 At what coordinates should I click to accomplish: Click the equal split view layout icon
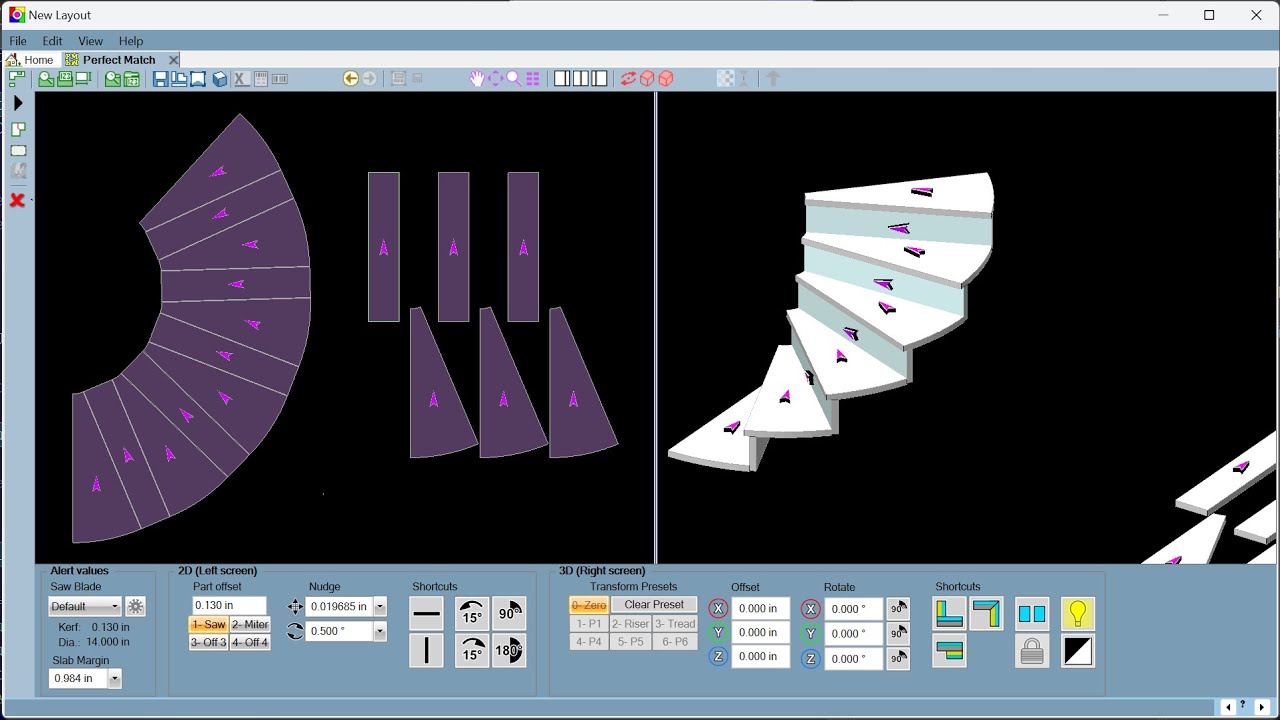pyautogui.click(x=581, y=79)
